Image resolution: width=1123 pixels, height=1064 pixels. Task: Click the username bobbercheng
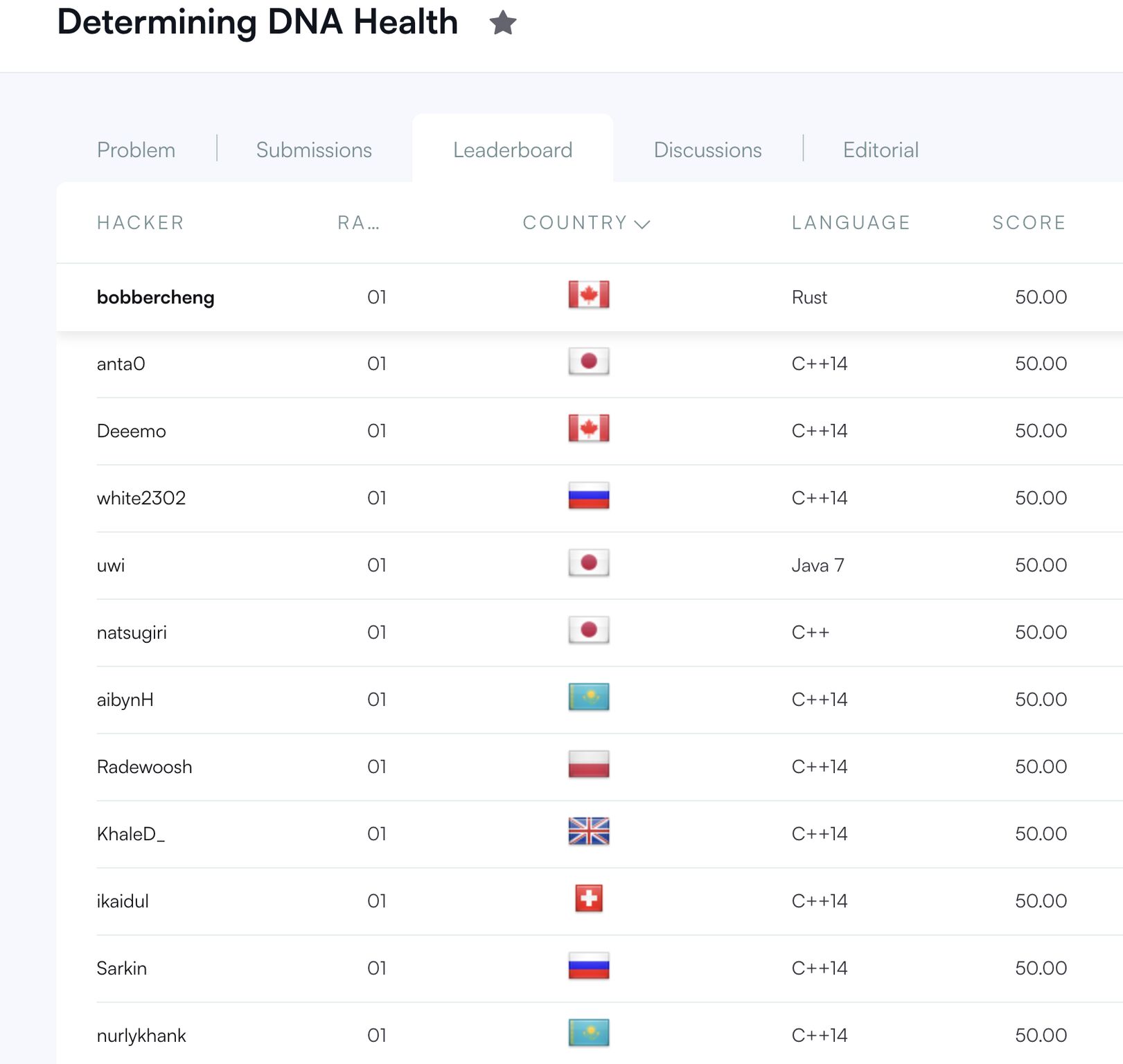click(156, 296)
